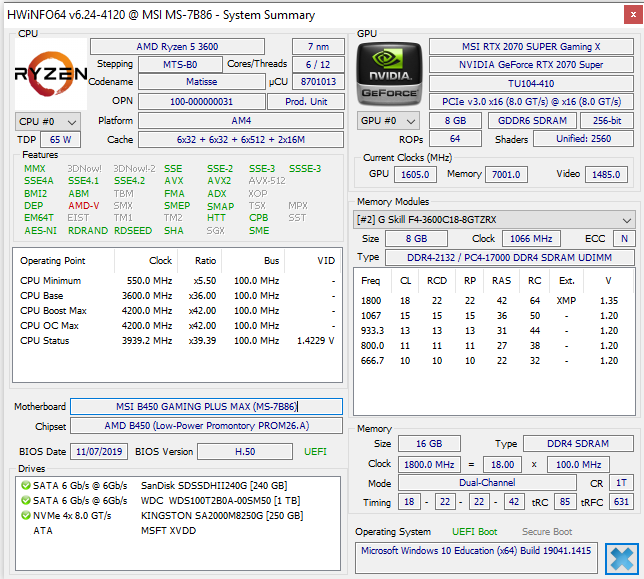This screenshot has height=579, width=644.
Task: Click the module Clock 1066 MHz field
Action: [x=531, y=239]
